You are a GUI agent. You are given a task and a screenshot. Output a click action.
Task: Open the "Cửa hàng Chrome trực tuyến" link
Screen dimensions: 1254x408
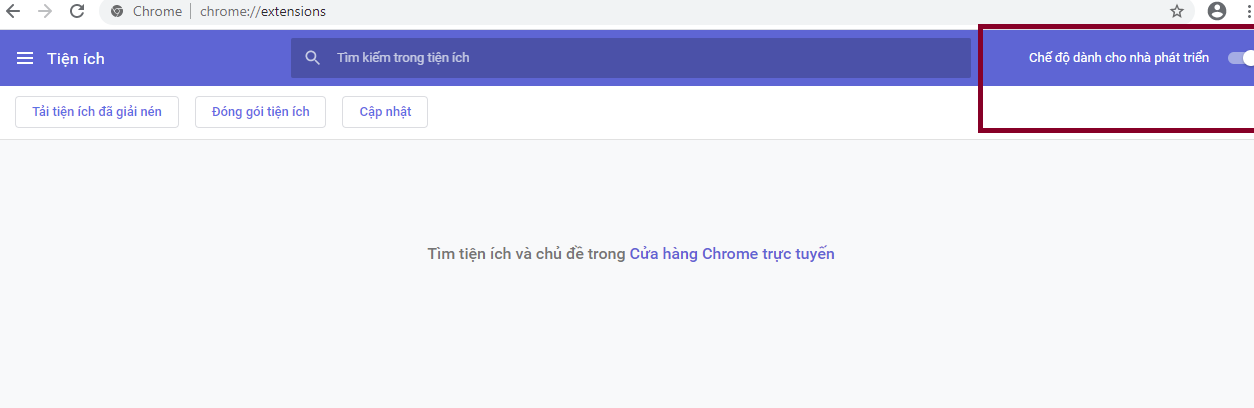pyautogui.click(x=732, y=254)
